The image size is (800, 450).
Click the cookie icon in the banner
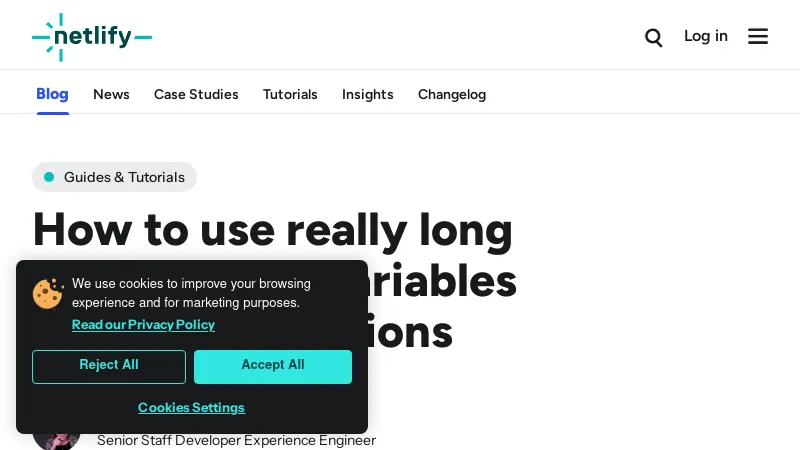(x=48, y=294)
